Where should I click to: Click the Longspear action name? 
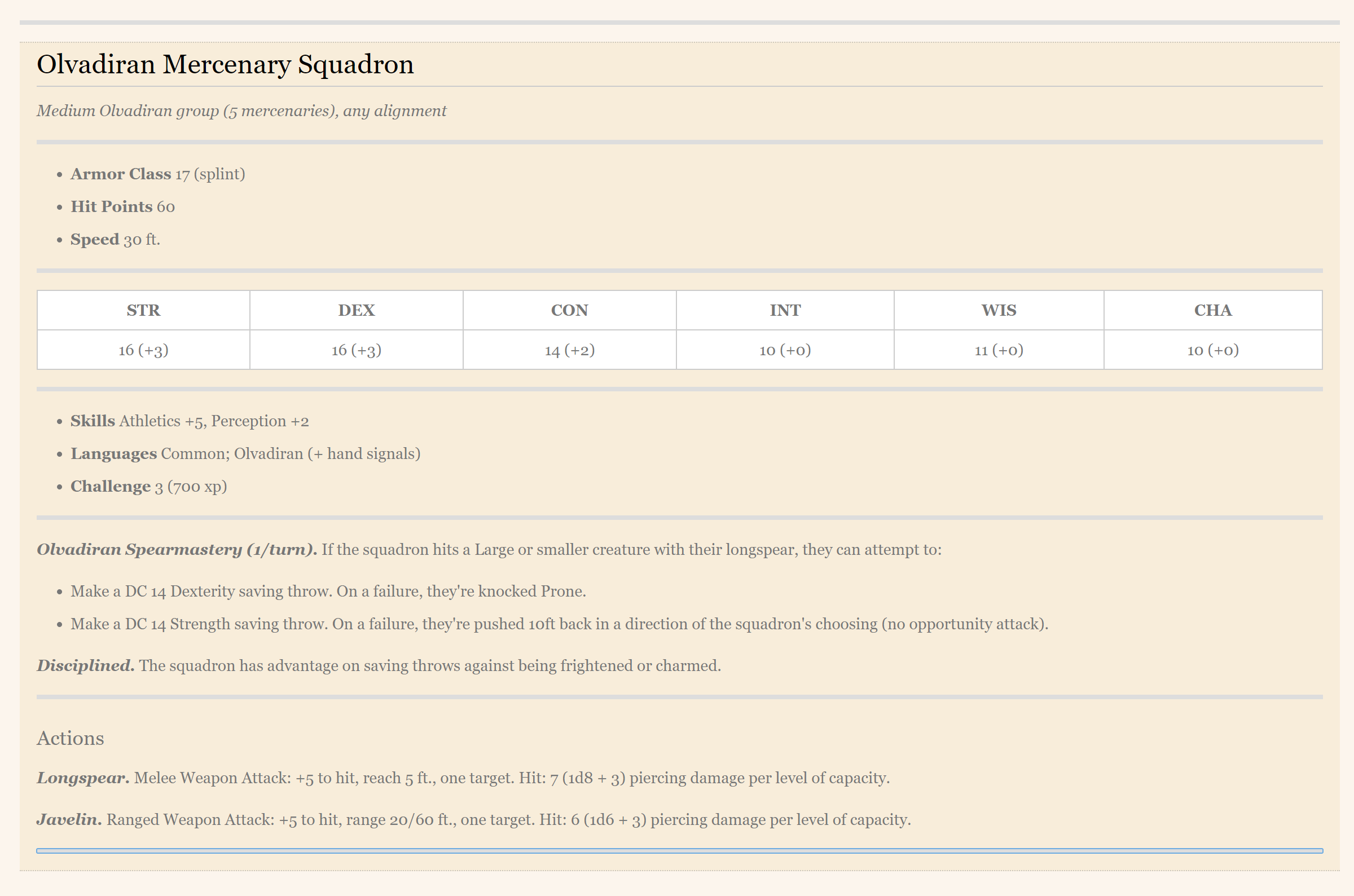click(83, 778)
